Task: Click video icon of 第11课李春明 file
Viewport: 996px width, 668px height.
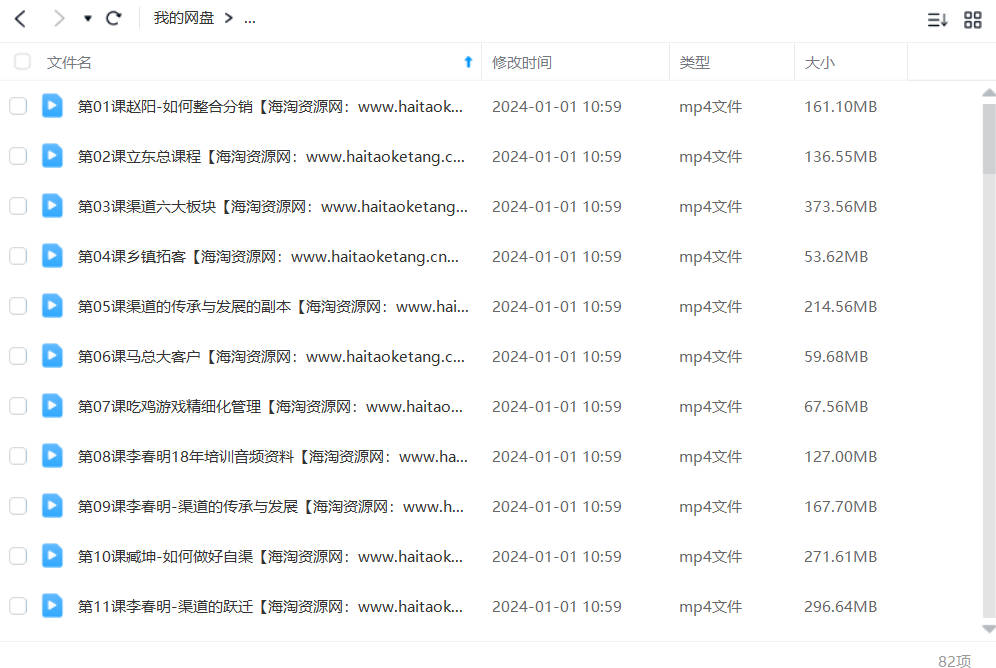Action: pyautogui.click(x=52, y=606)
